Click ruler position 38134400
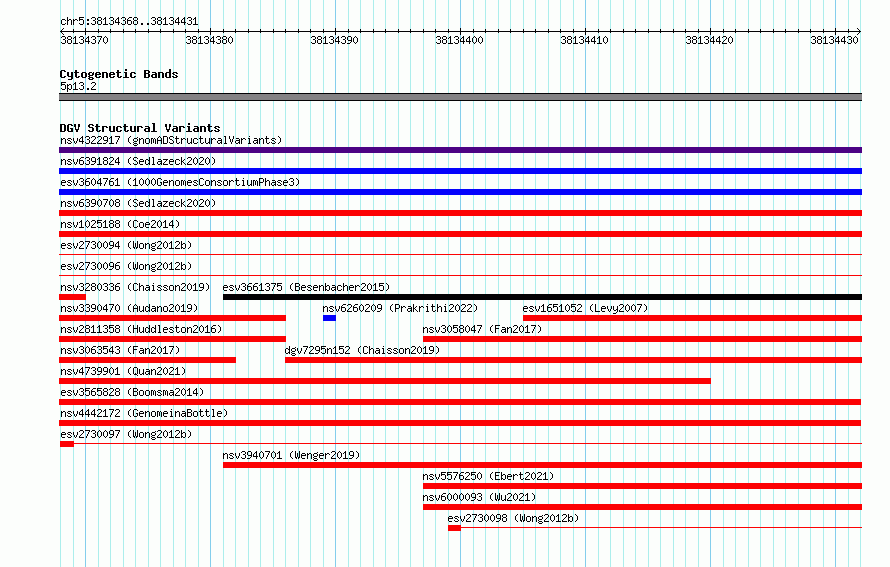The height and width of the screenshot is (567, 890). [x=459, y=40]
